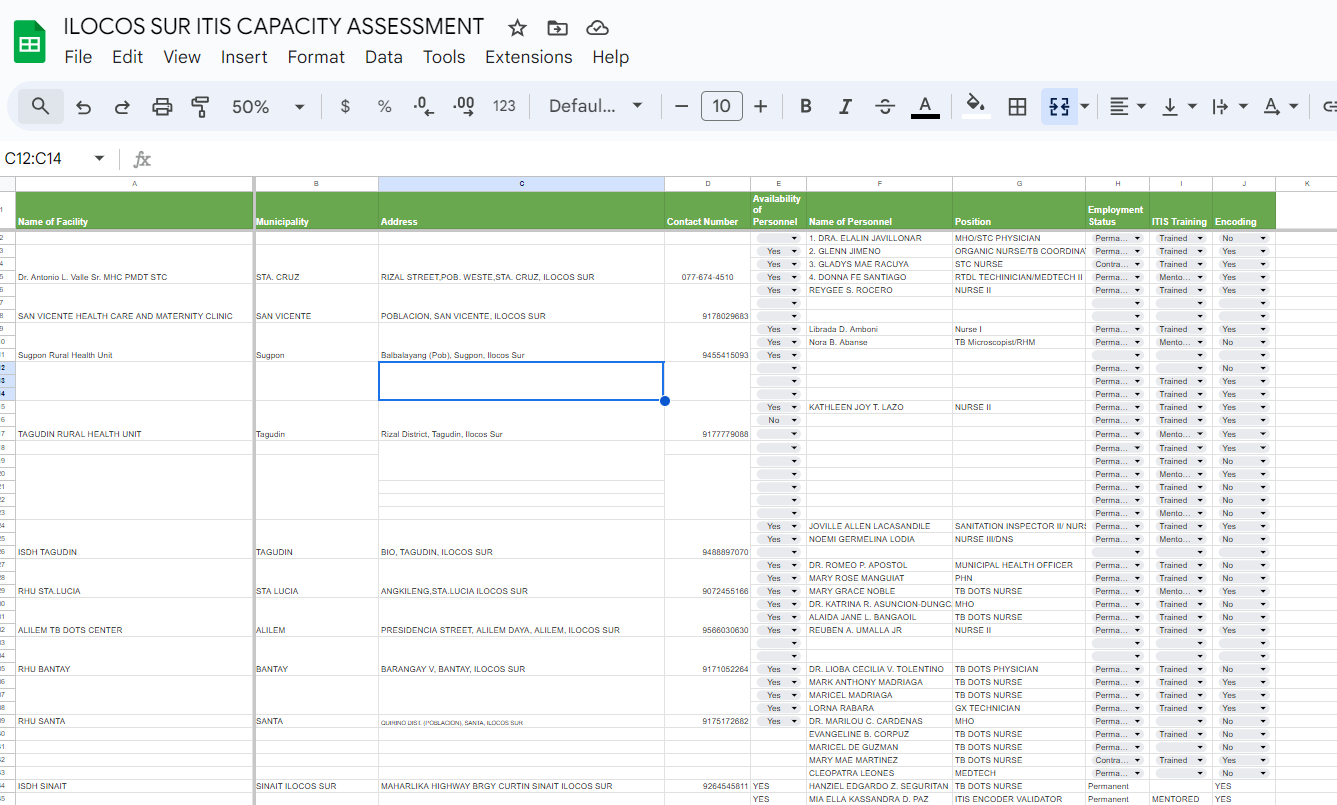Open the Format menu
The height and width of the screenshot is (805, 1337).
[x=316, y=57]
